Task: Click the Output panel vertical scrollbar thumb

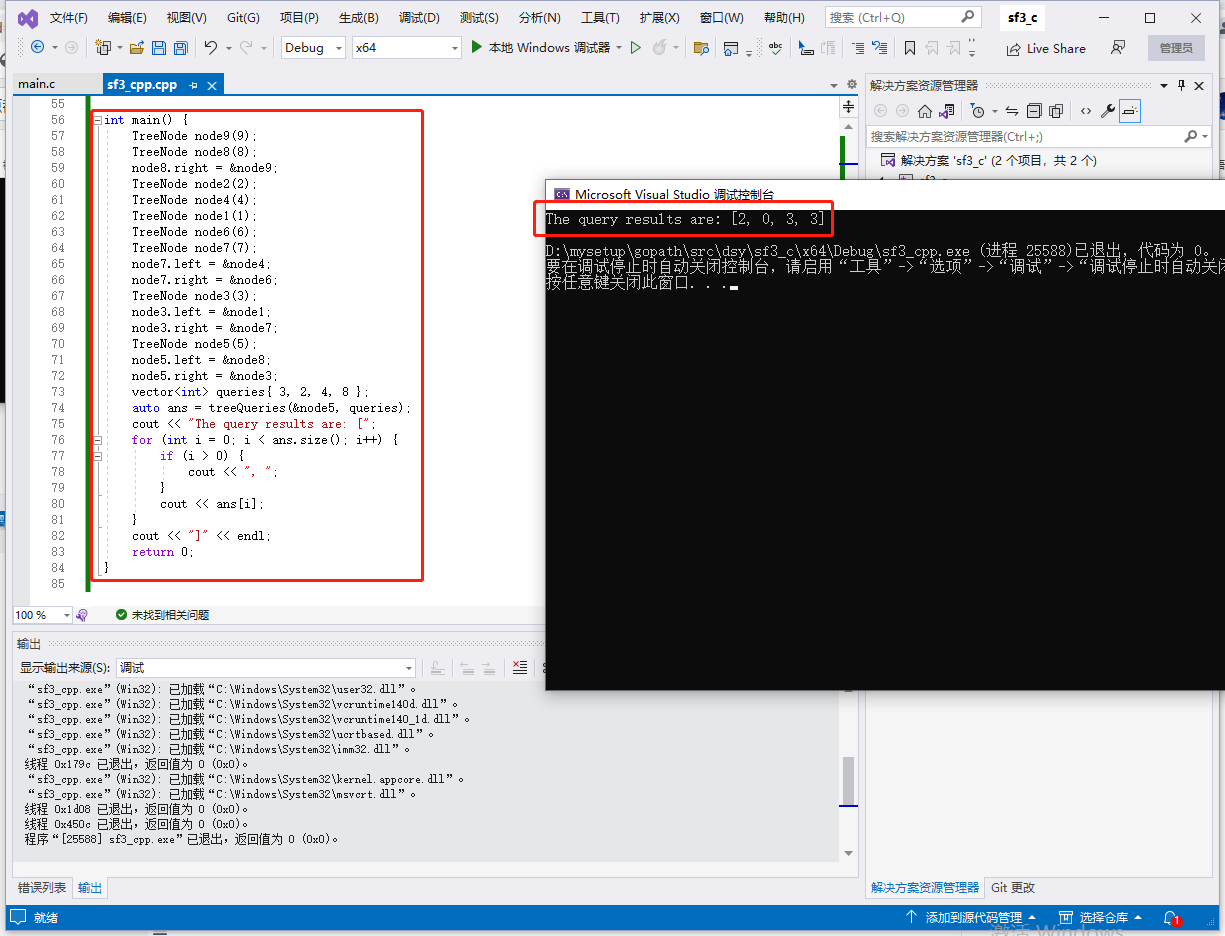Action: click(x=848, y=780)
